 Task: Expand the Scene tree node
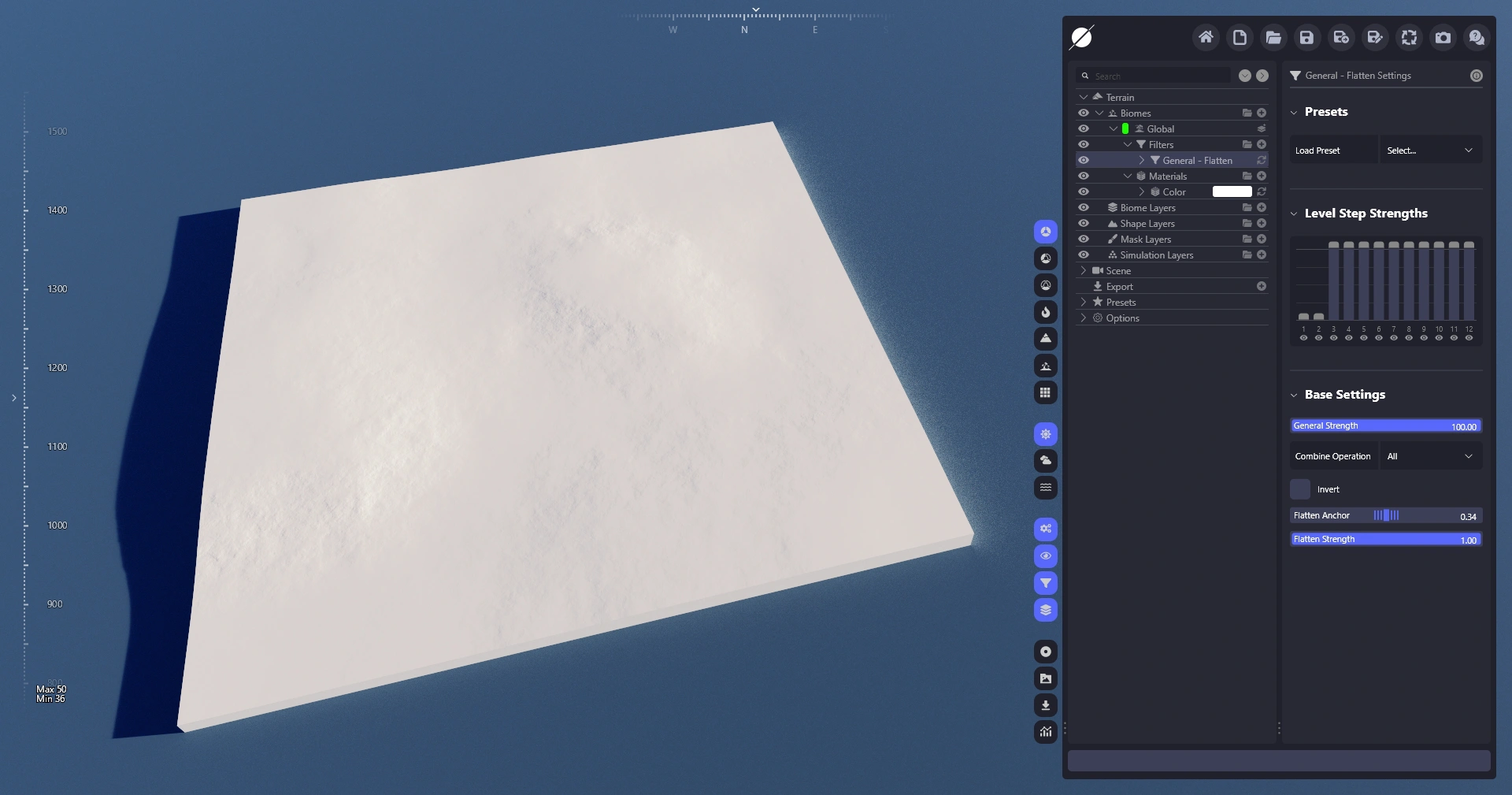pos(1084,271)
